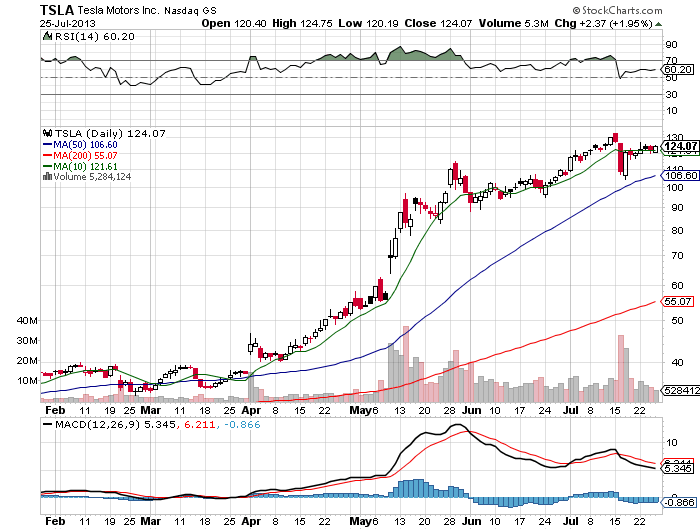Click the blue MA(50) line swatch

pyautogui.click(x=47, y=145)
